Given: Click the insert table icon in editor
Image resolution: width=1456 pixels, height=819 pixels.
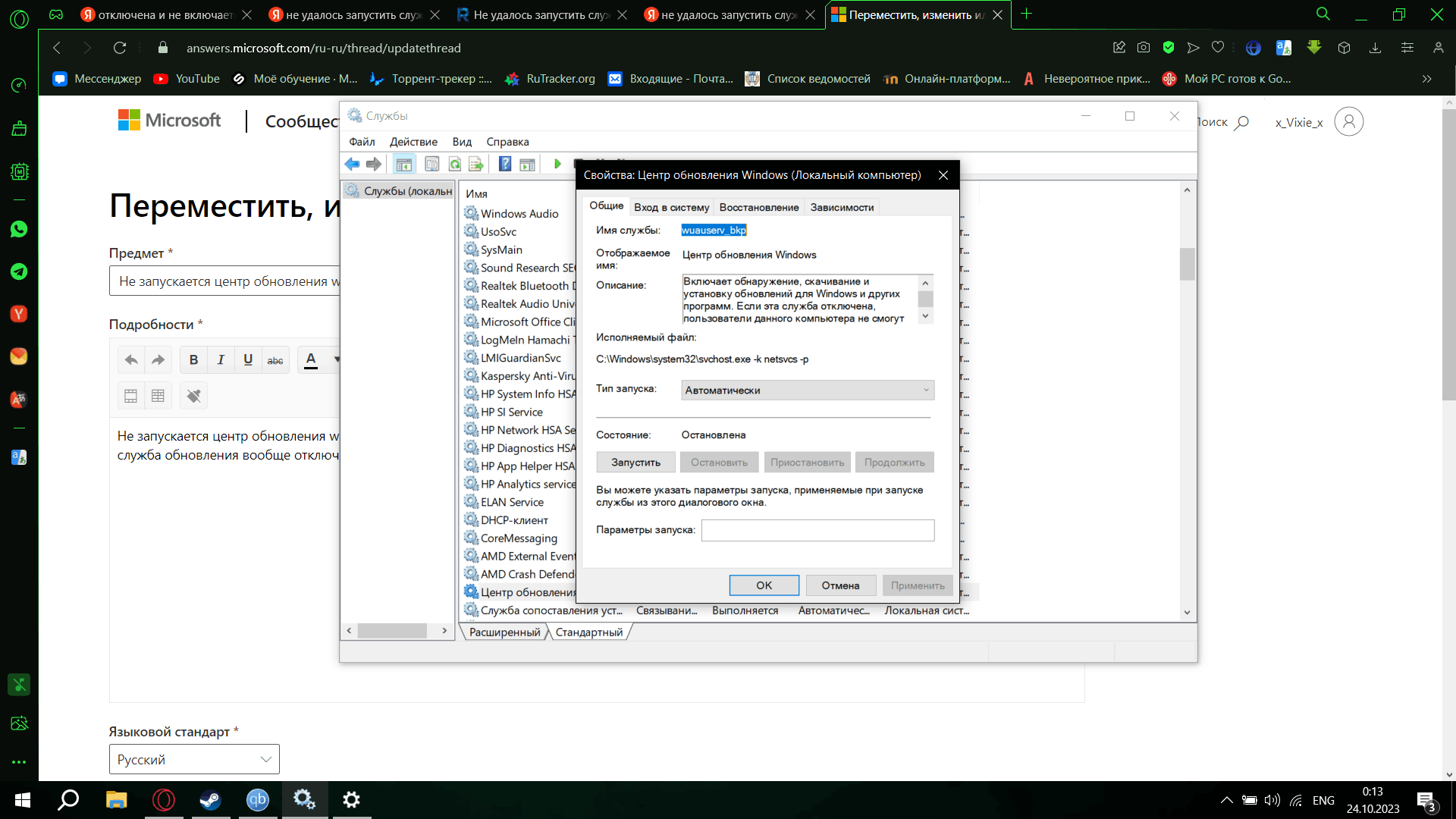Looking at the screenshot, I should [x=158, y=396].
